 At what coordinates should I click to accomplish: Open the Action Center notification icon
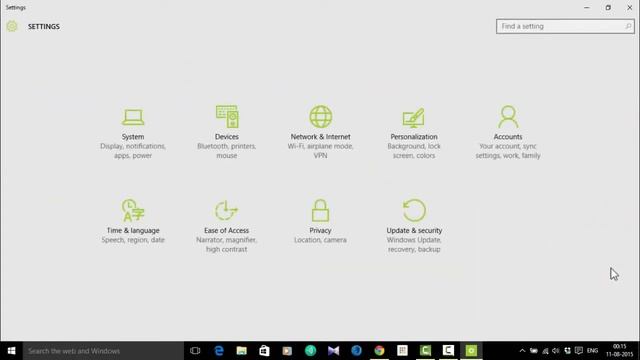pyautogui.click(x=579, y=351)
